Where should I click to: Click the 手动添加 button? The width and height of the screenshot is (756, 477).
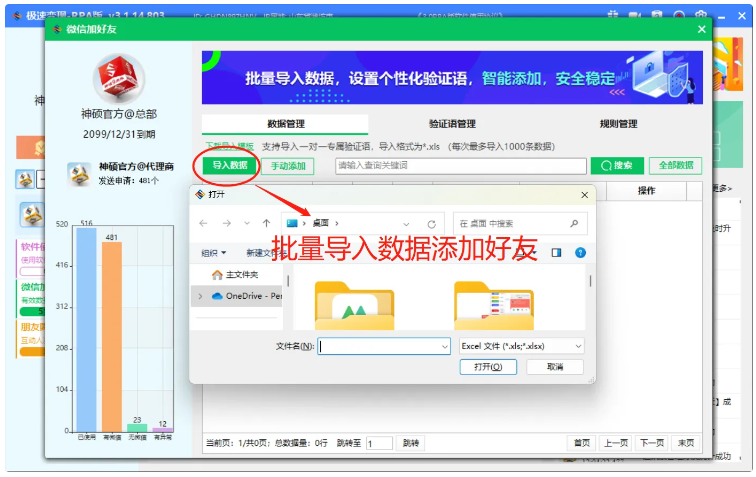click(x=288, y=166)
